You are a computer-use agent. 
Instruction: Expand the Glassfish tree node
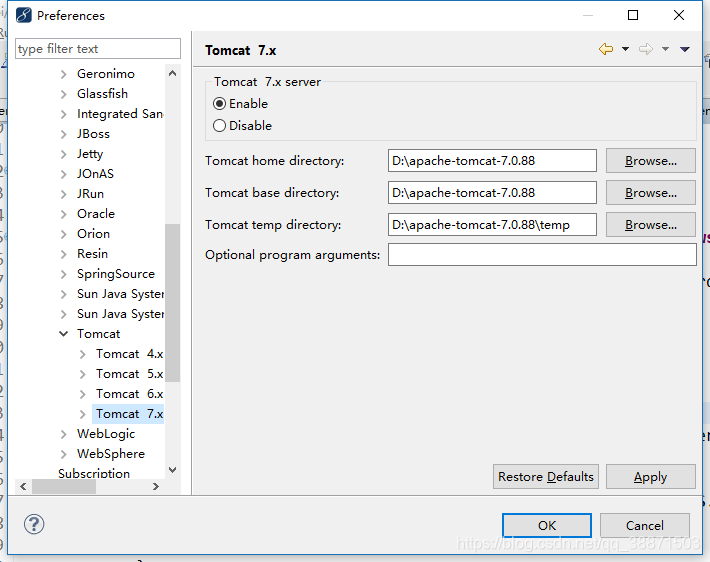[64, 94]
